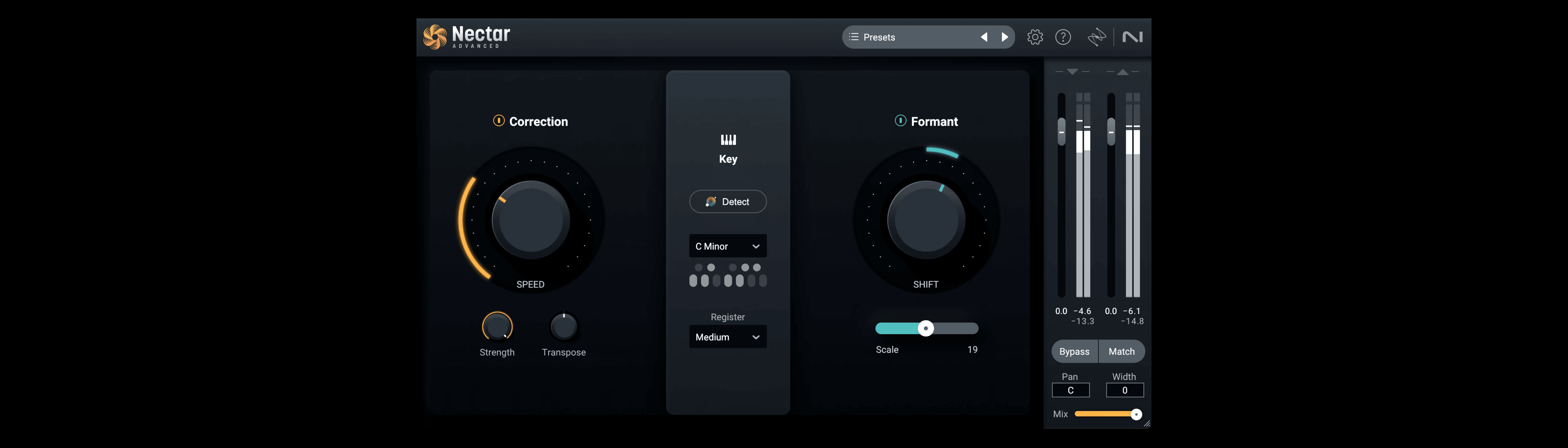This screenshot has height=448, width=1568.
Task: Switch to Match mode
Action: click(x=1121, y=351)
